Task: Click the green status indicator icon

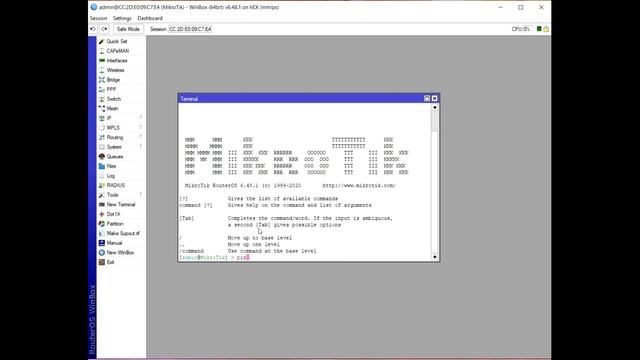Action: [539, 29]
